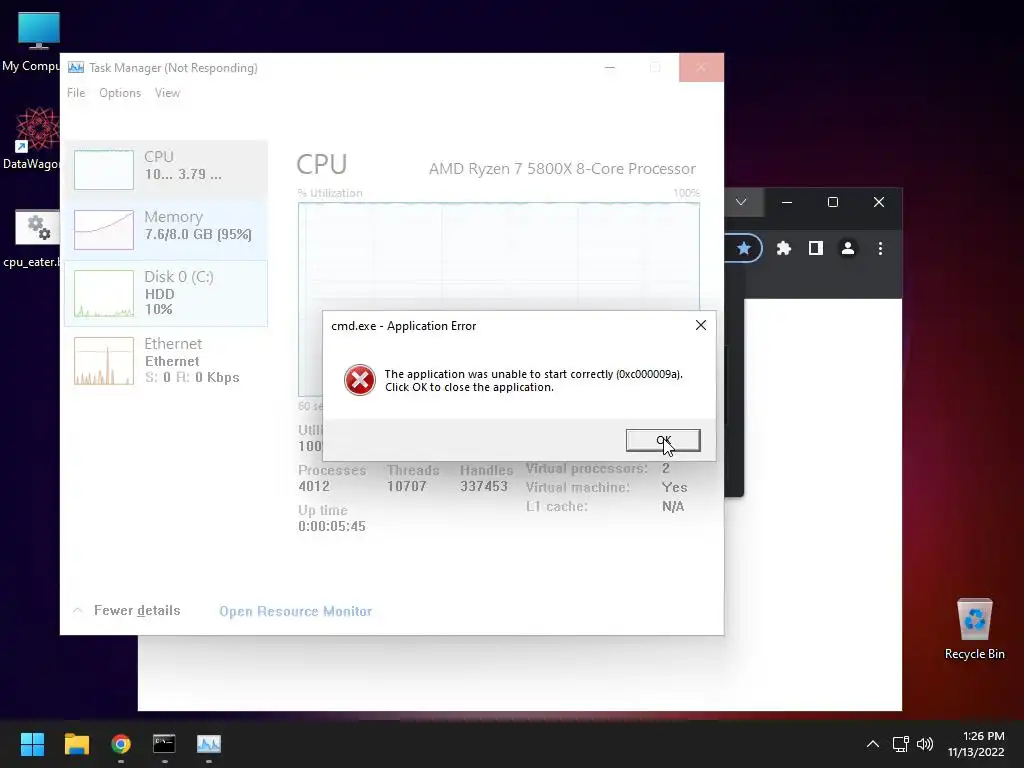This screenshot has height=768, width=1024.
Task: Click the red error icon in the dialog
Action: coord(360,380)
